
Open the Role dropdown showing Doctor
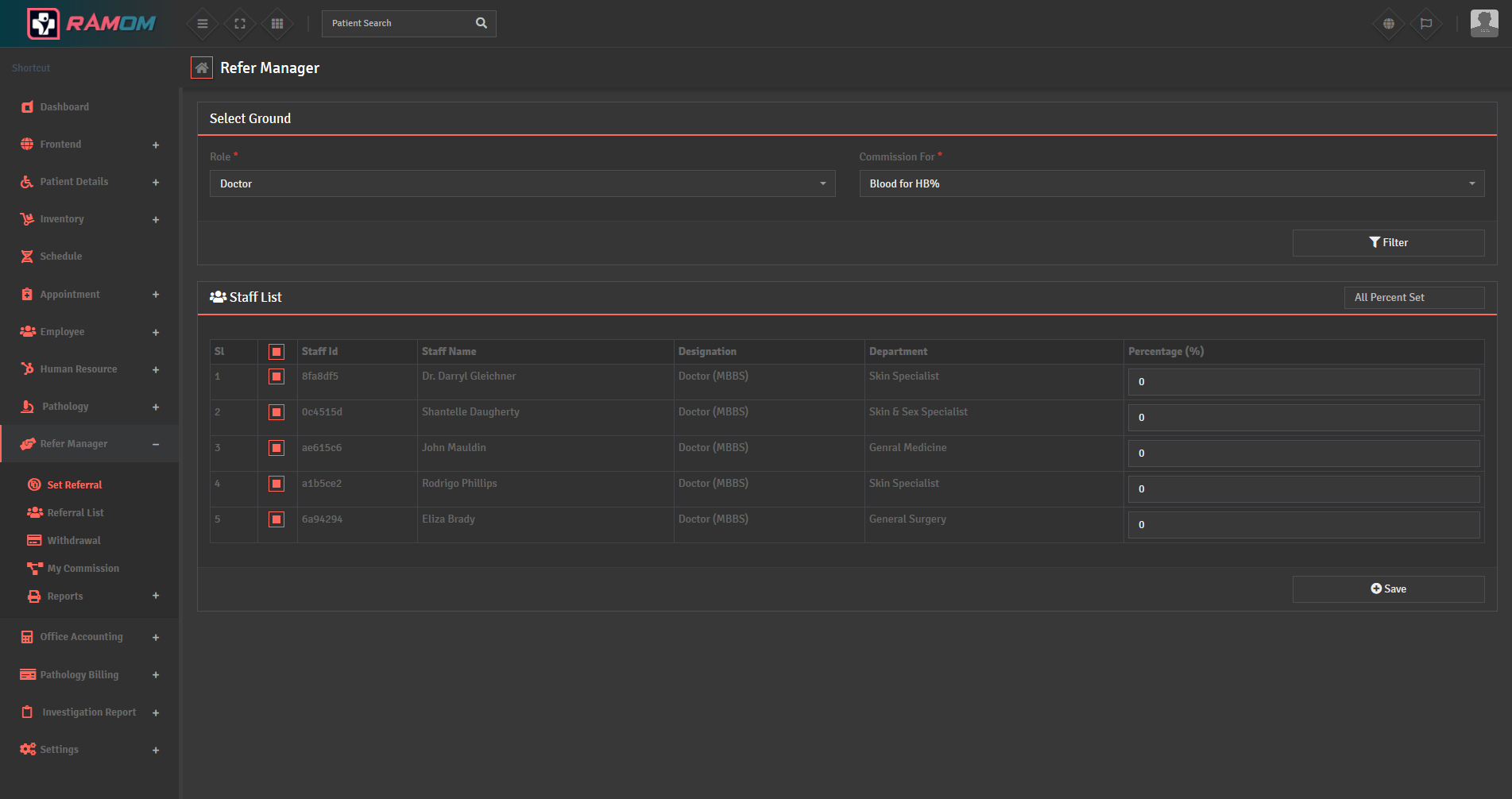coord(521,183)
